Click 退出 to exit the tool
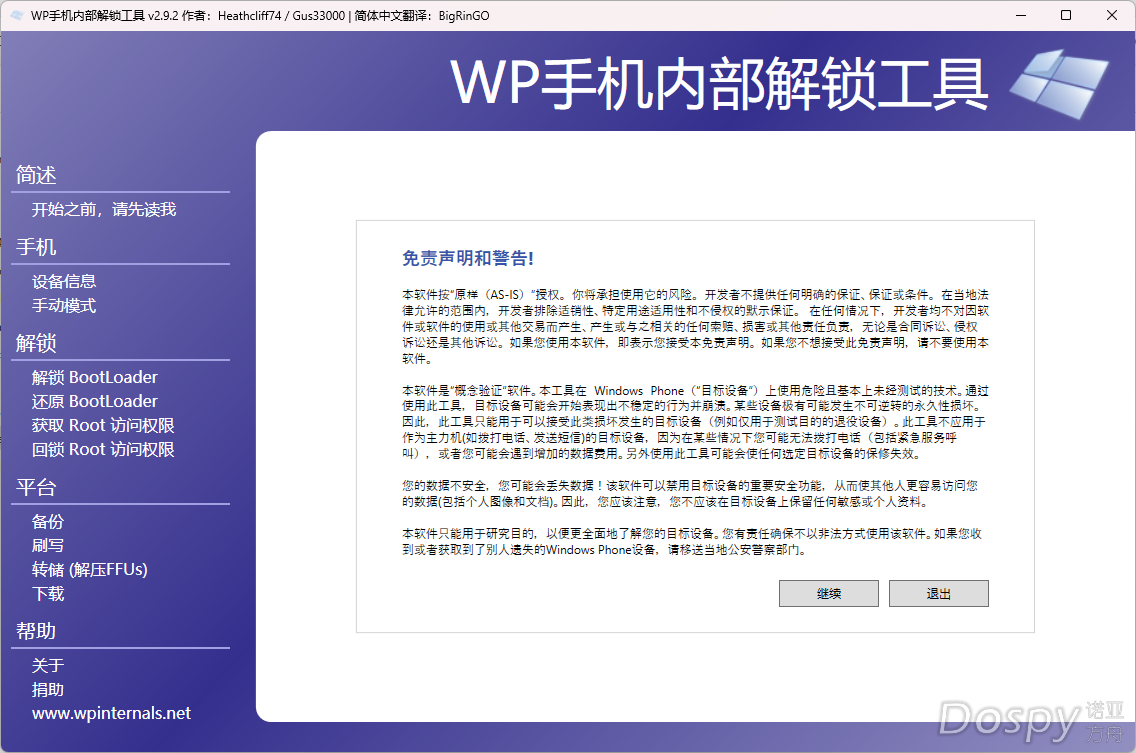1136x753 pixels. click(x=938, y=593)
